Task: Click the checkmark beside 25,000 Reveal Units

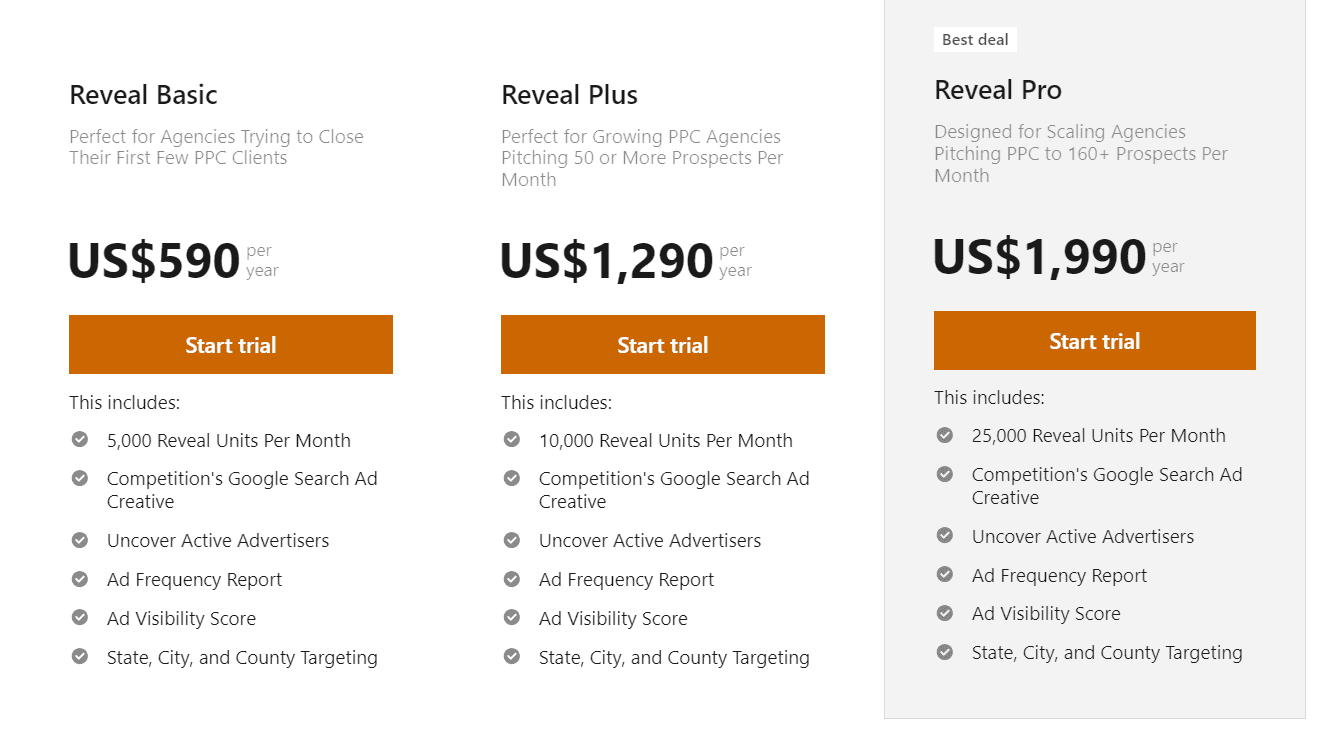Action: tap(945, 434)
